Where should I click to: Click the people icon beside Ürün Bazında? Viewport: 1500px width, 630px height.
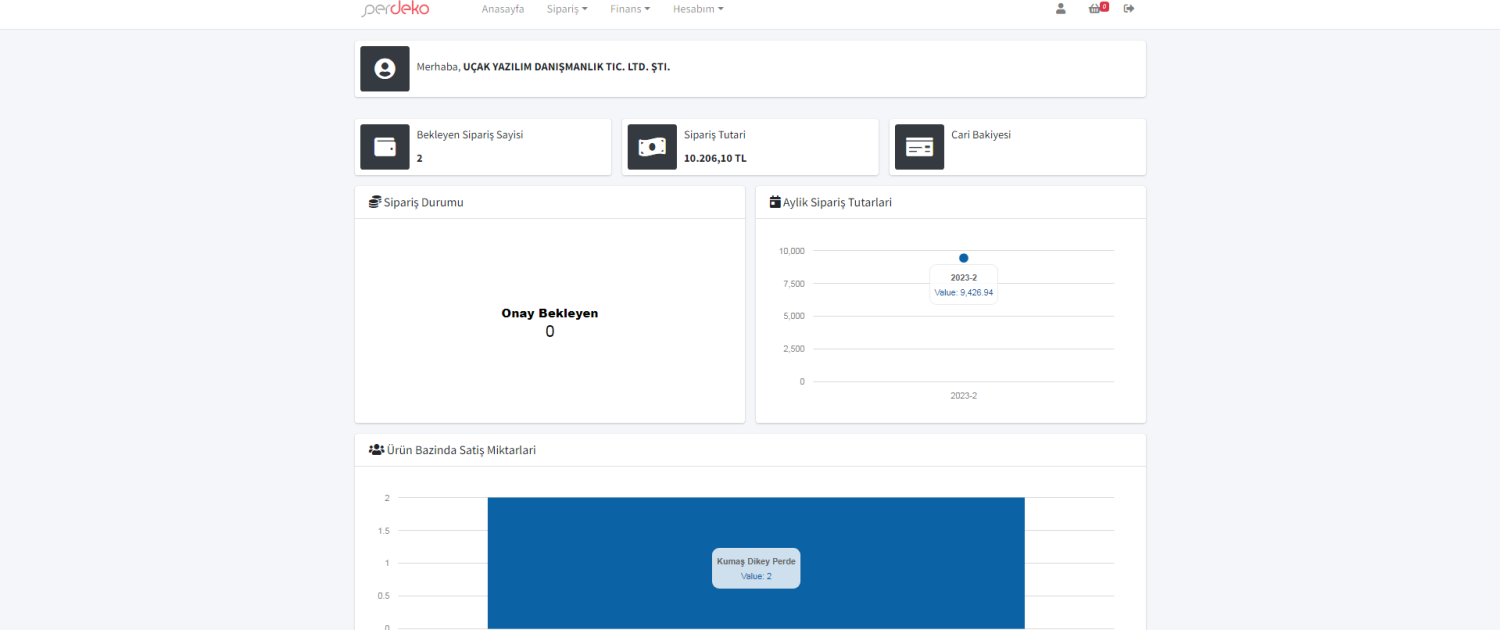[376, 450]
